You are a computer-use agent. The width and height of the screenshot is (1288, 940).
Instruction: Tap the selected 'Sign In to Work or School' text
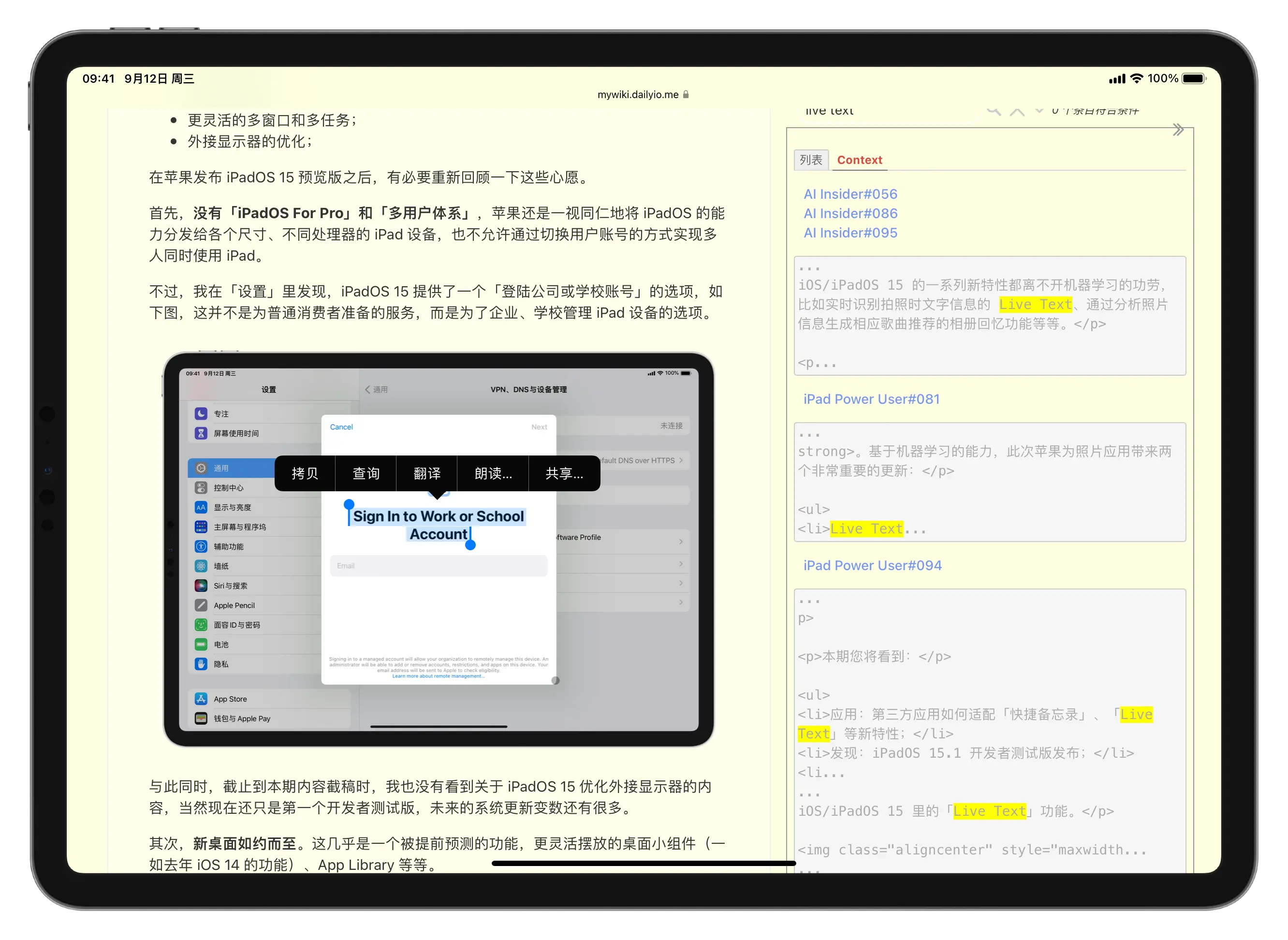tap(439, 516)
